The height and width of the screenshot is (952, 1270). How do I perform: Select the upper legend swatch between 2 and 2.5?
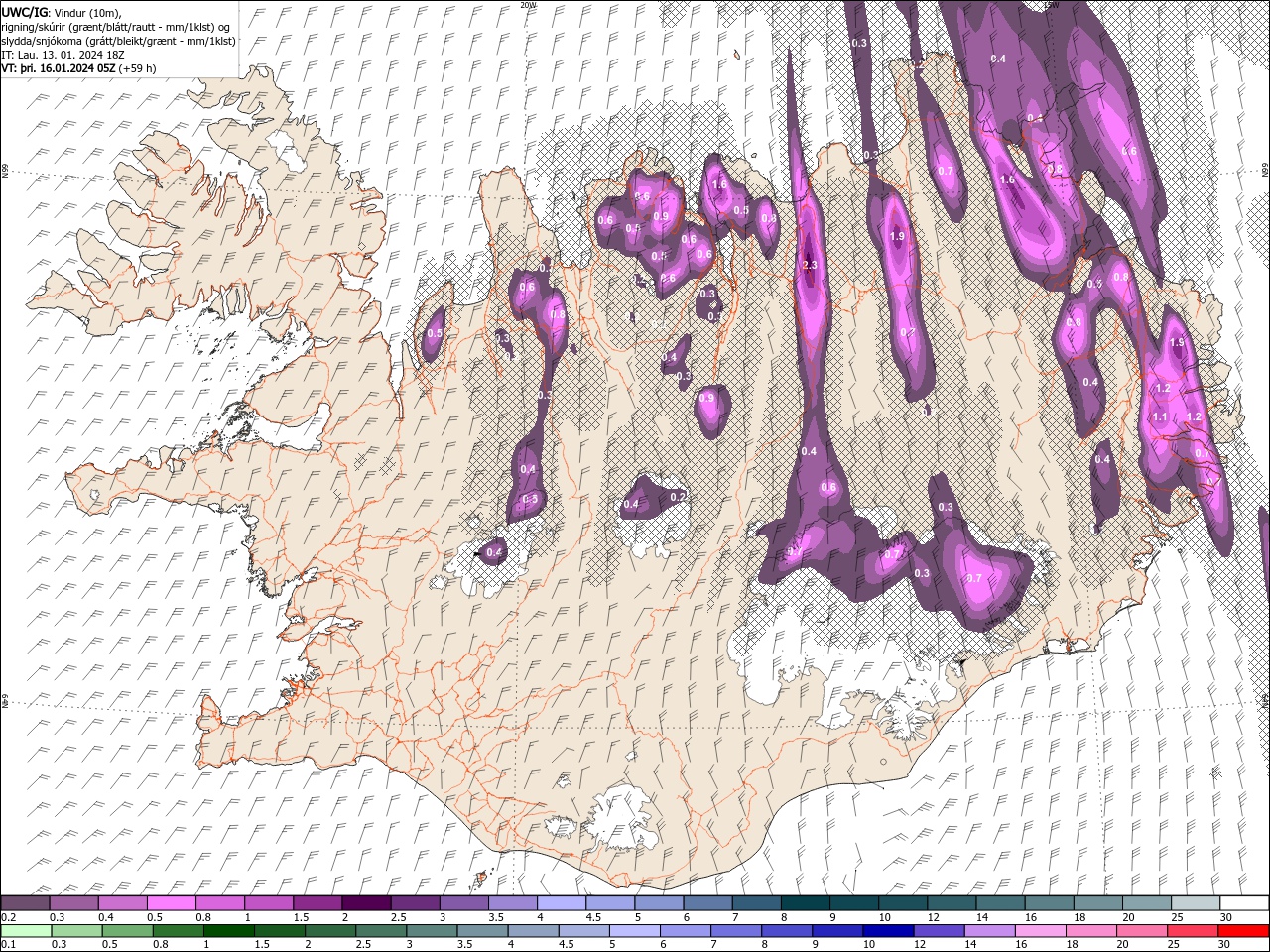click(365, 903)
